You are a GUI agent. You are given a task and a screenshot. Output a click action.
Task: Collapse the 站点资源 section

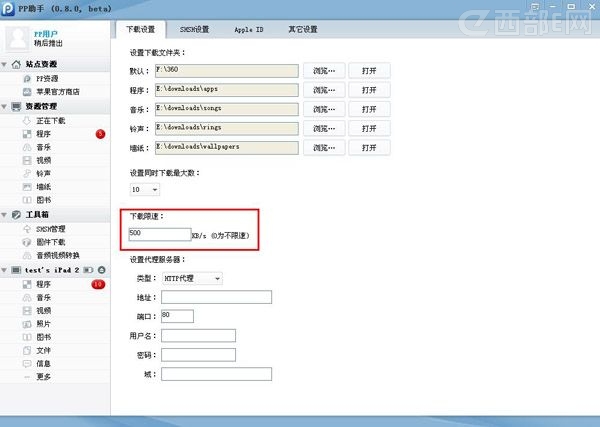[x=4, y=64]
